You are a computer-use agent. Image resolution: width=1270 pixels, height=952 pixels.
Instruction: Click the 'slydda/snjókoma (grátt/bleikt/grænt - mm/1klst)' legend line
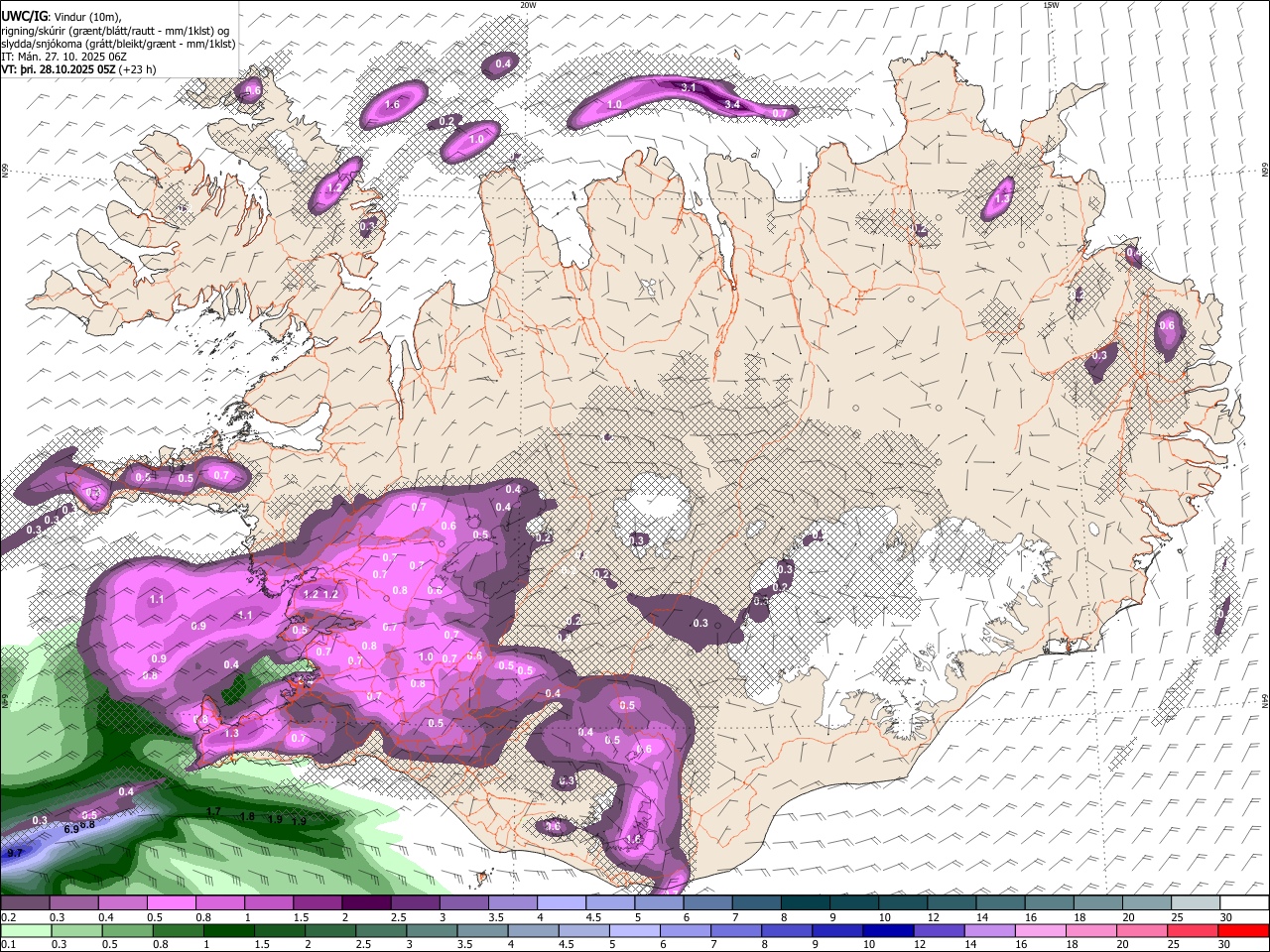119,45
